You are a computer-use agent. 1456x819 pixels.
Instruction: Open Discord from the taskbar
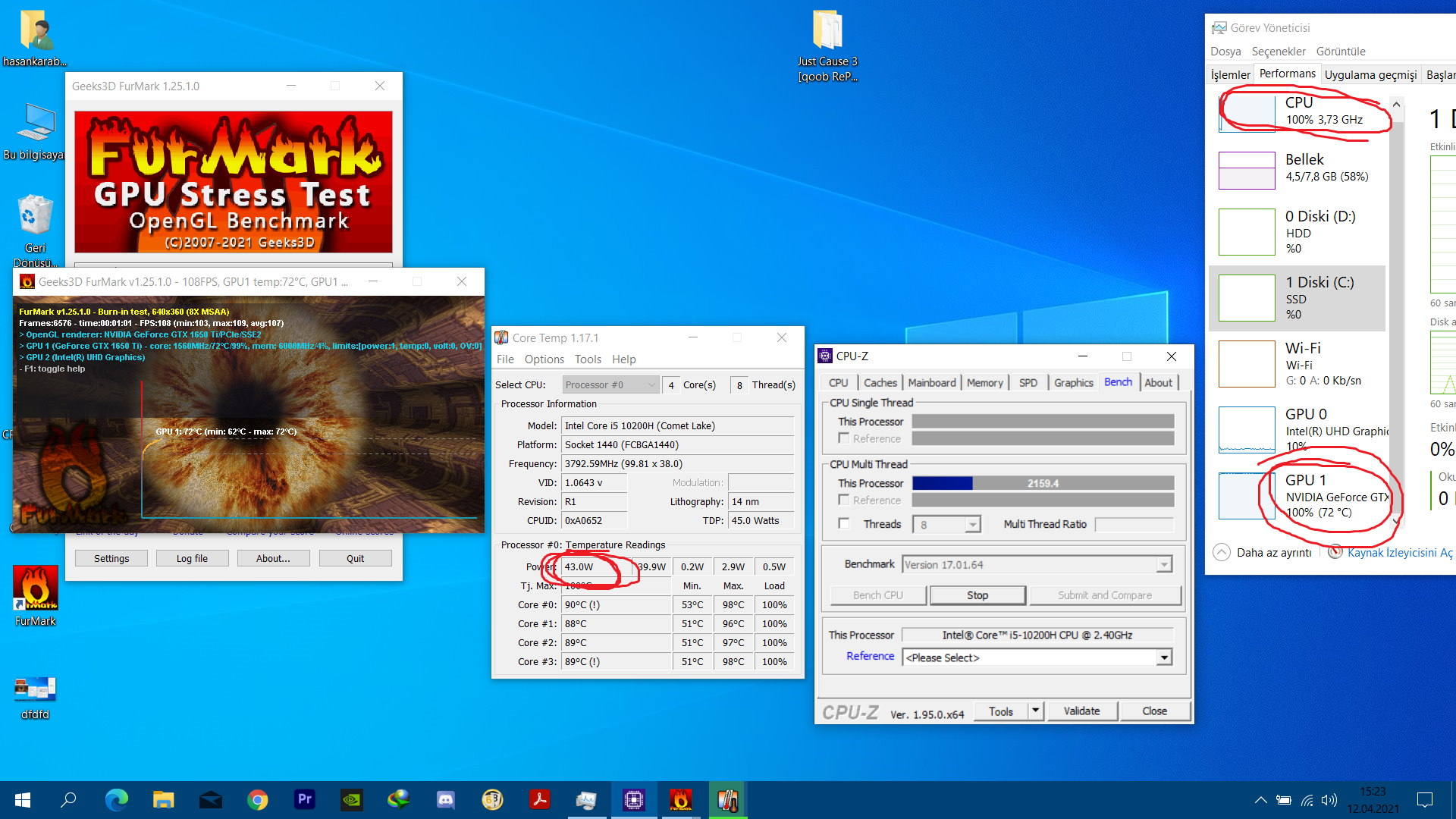pos(445,799)
